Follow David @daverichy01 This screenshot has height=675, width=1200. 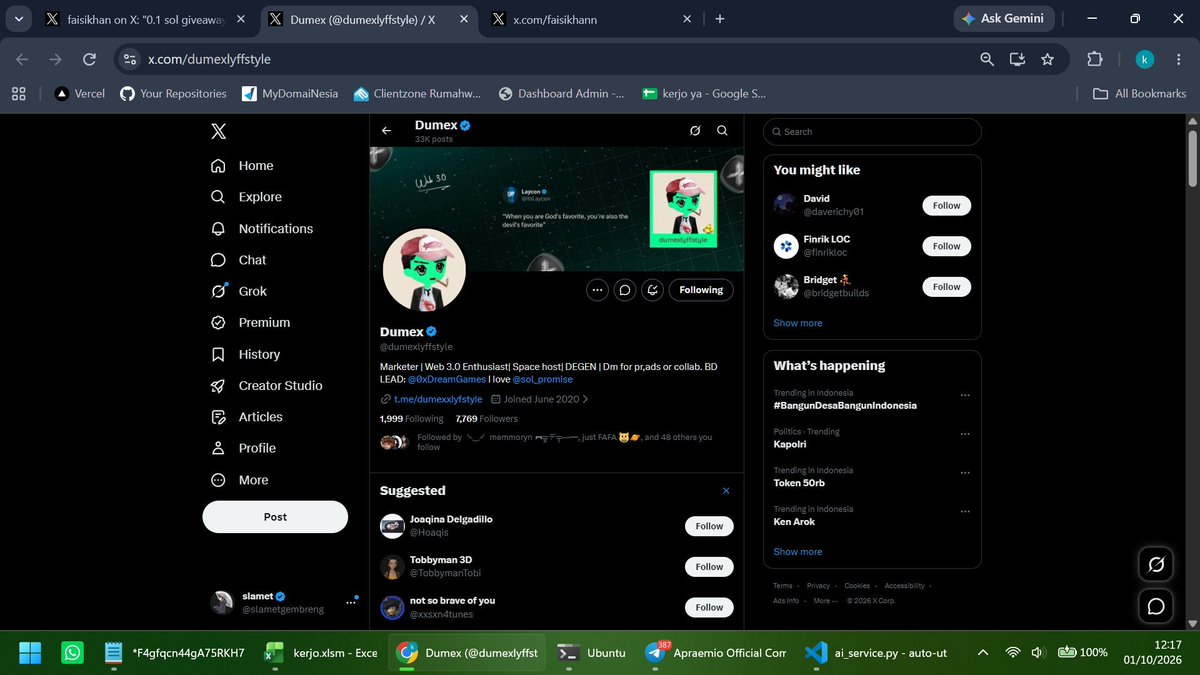(946, 206)
